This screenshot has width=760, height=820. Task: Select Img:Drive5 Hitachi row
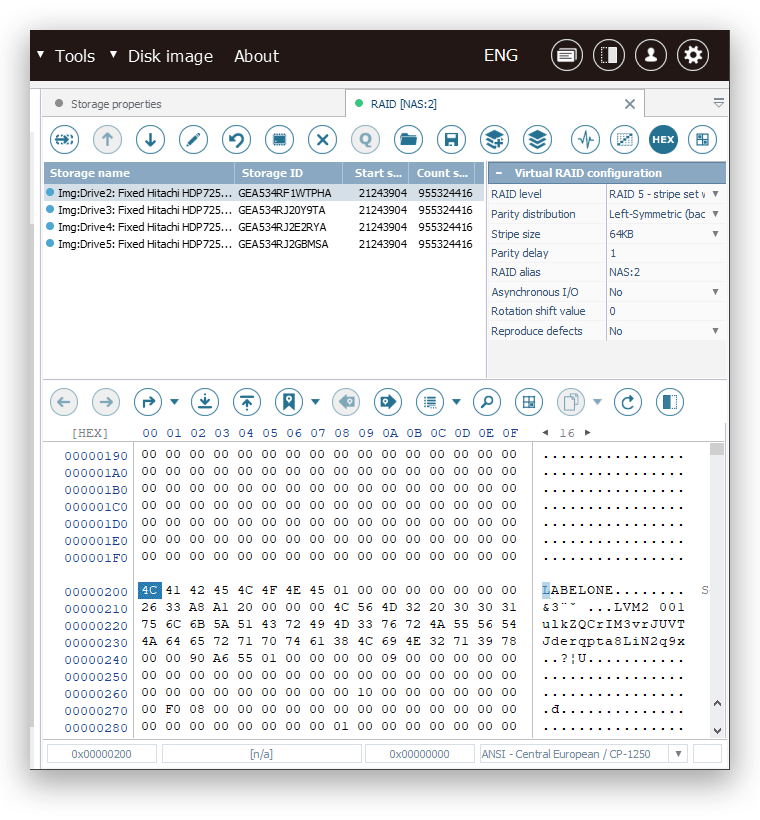tap(264, 244)
